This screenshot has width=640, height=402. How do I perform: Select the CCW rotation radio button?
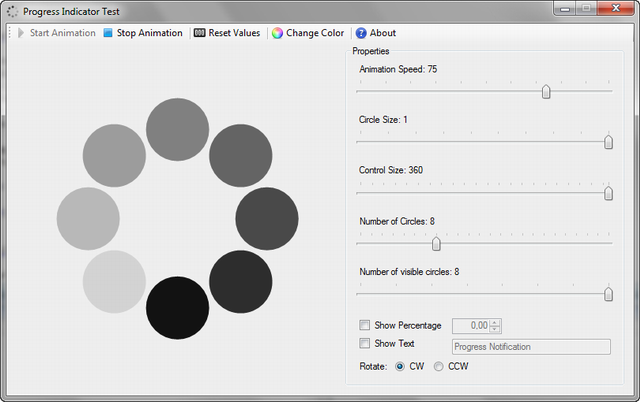[x=438, y=366]
